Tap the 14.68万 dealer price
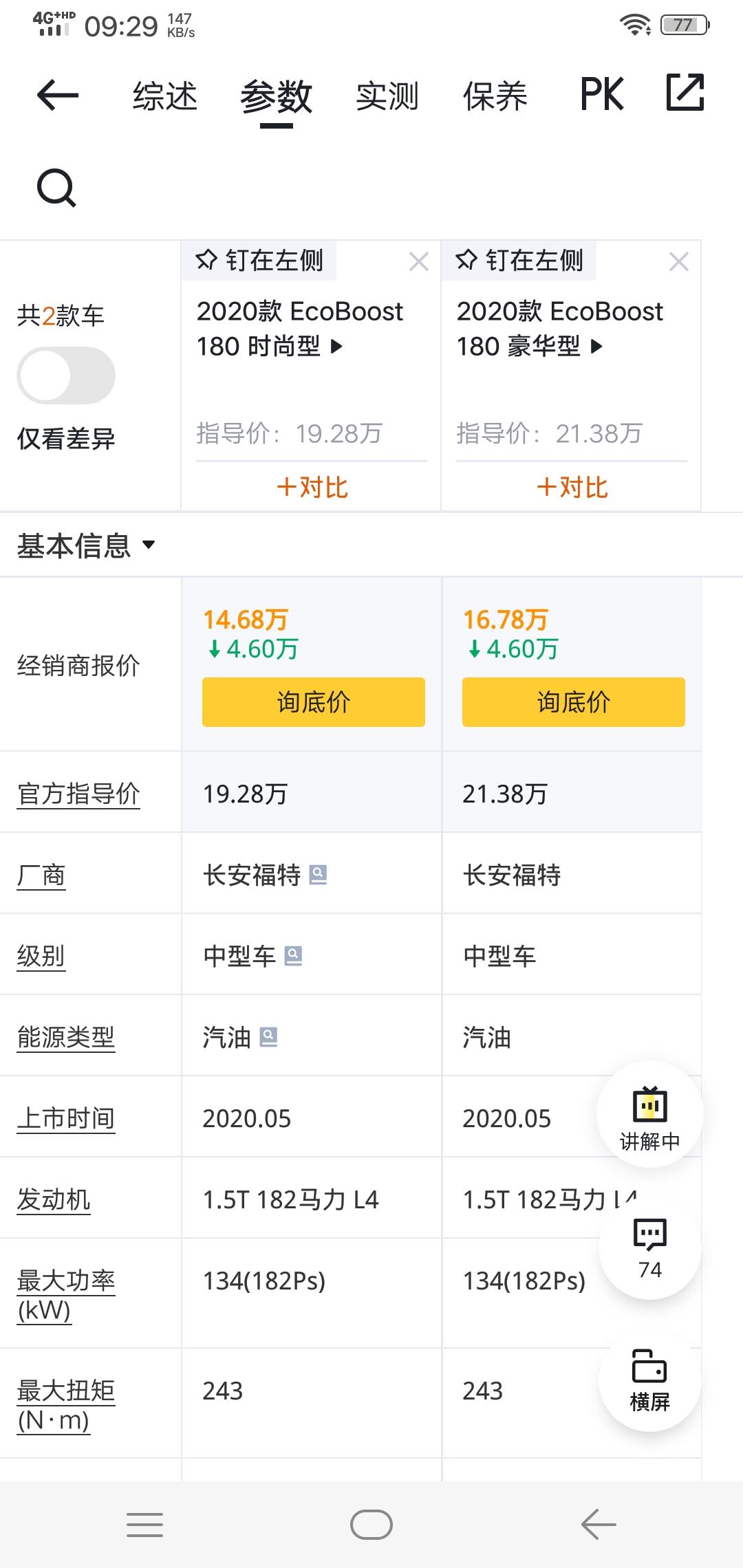Screen dimensions: 743x1568 coord(246,620)
